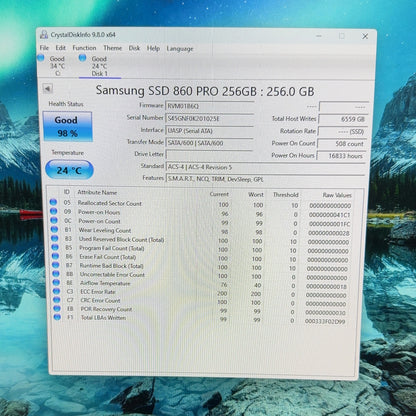Click status orb of Power-on Count row
This screenshot has height=416, width=416.
pos(54,220)
